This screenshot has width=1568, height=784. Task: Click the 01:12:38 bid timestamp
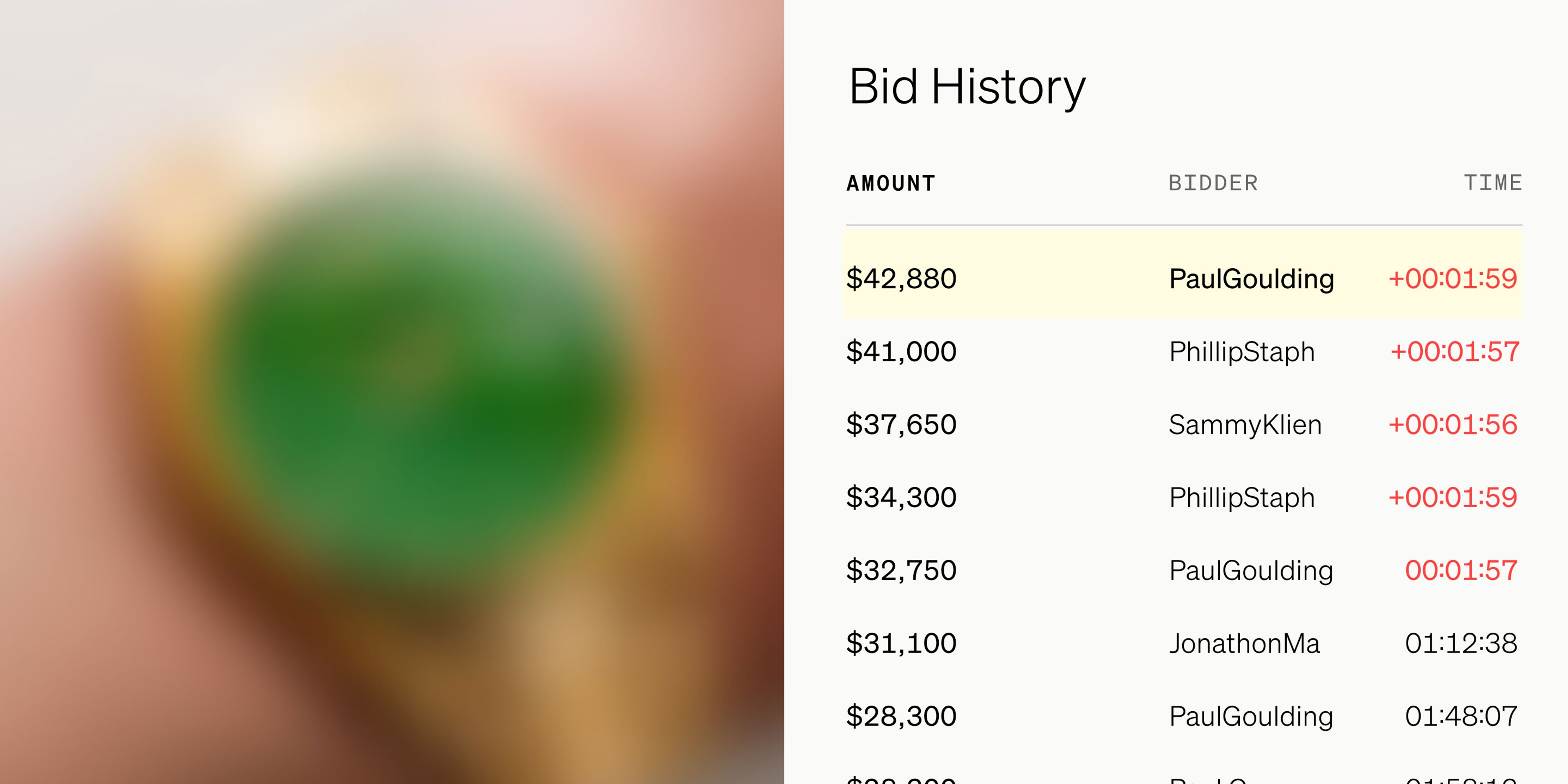pos(1461,644)
